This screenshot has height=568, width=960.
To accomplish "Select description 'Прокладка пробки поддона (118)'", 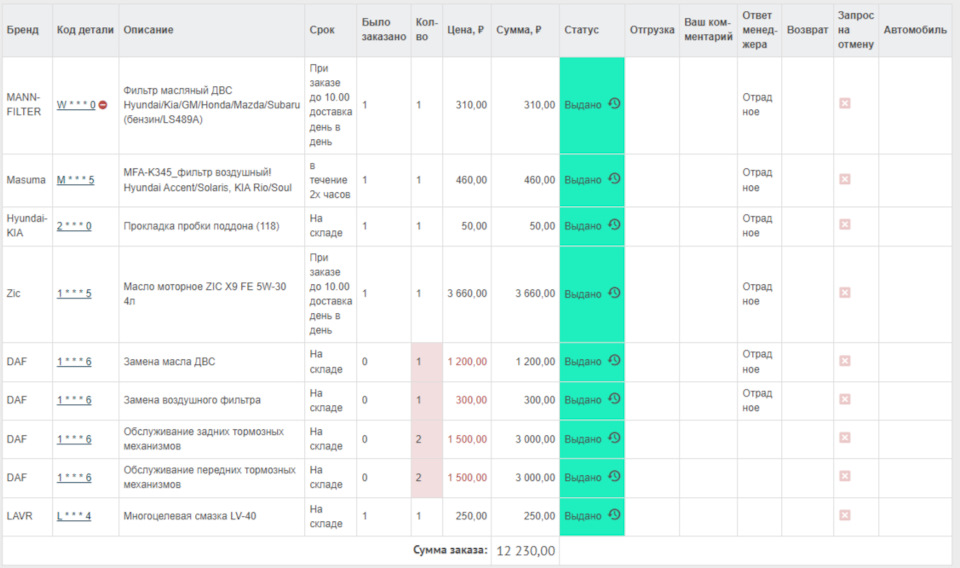I will click(201, 226).
